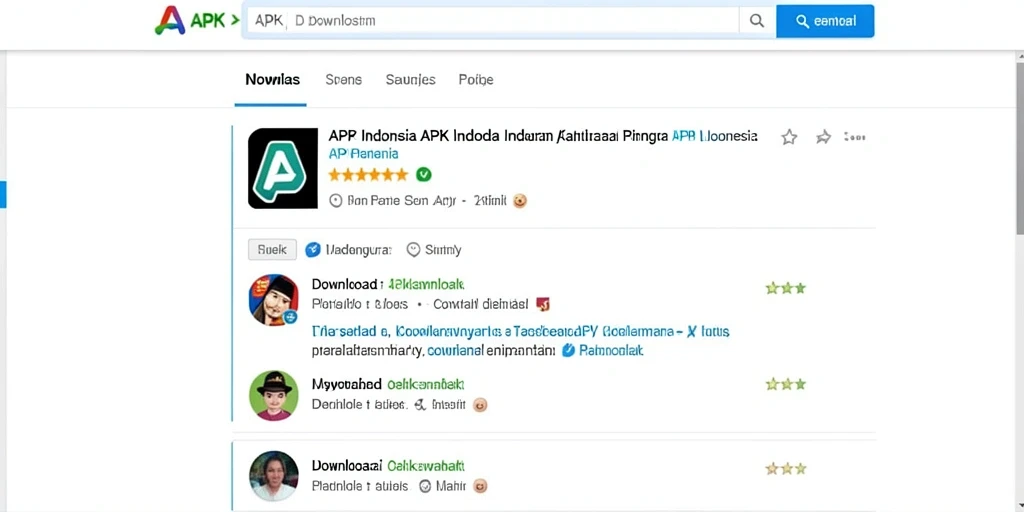Click the share arrow star icon

[824, 137]
